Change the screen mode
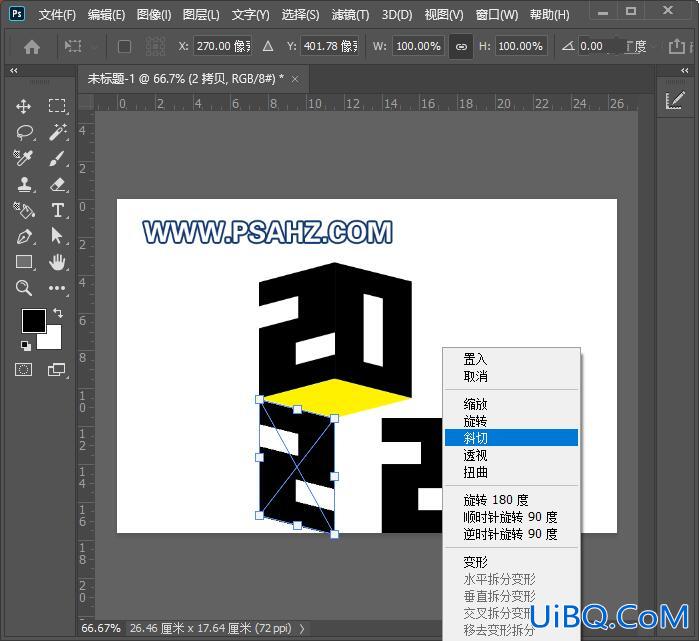This screenshot has height=641, width=699. [x=57, y=370]
